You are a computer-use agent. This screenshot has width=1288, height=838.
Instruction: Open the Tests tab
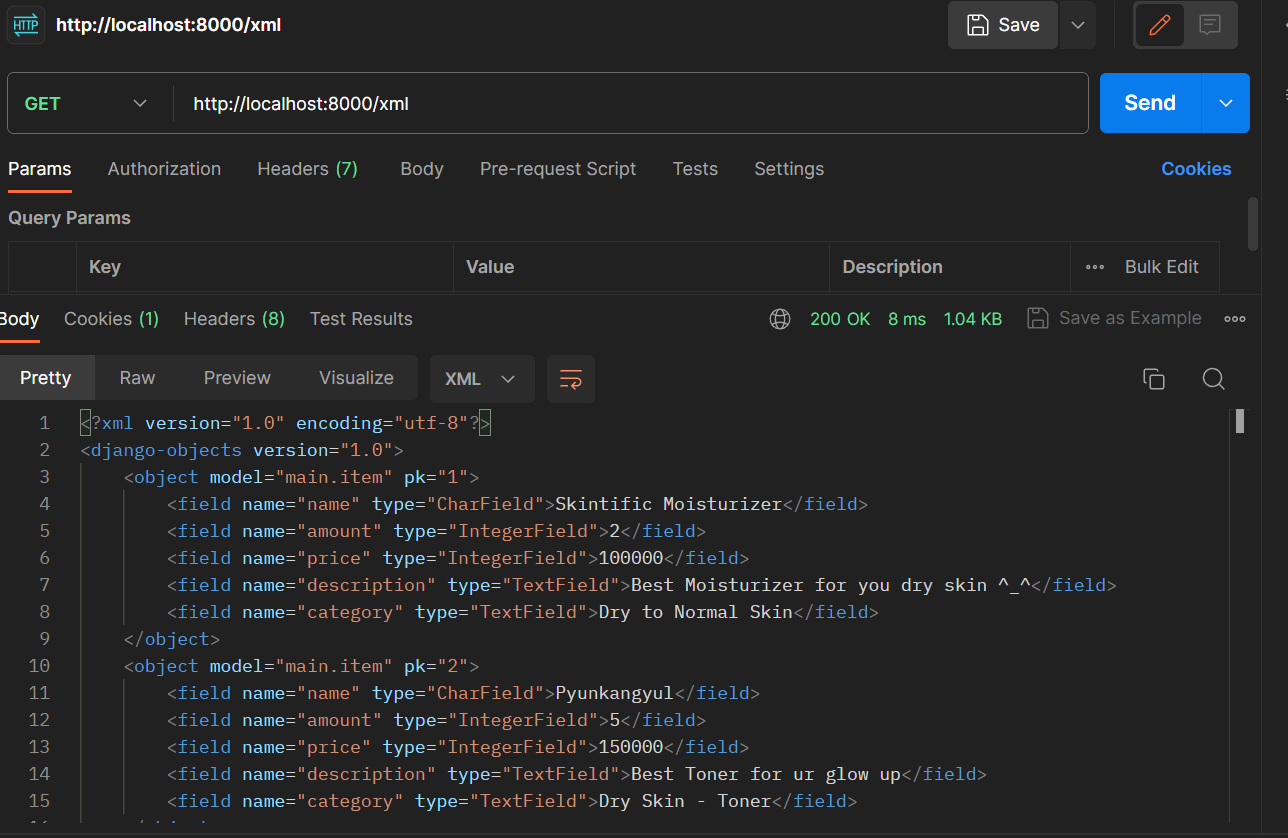695,169
